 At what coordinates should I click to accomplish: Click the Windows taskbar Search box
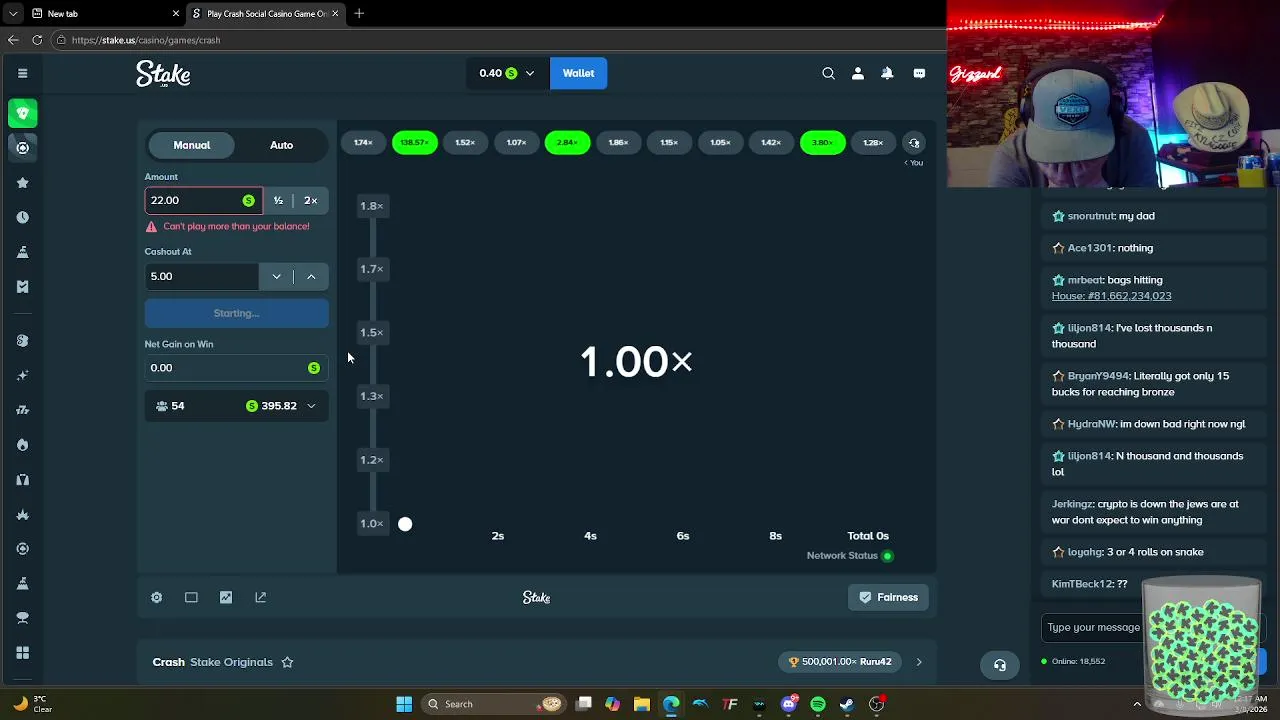(x=492, y=704)
